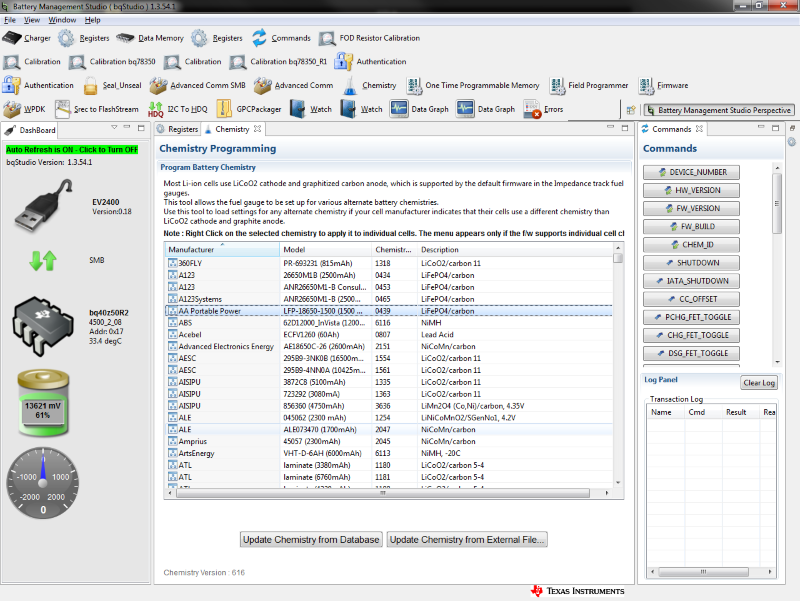The width and height of the screenshot is (800, 601).
Task: Close the Commands view tab
Action: [x=699, y=129]
